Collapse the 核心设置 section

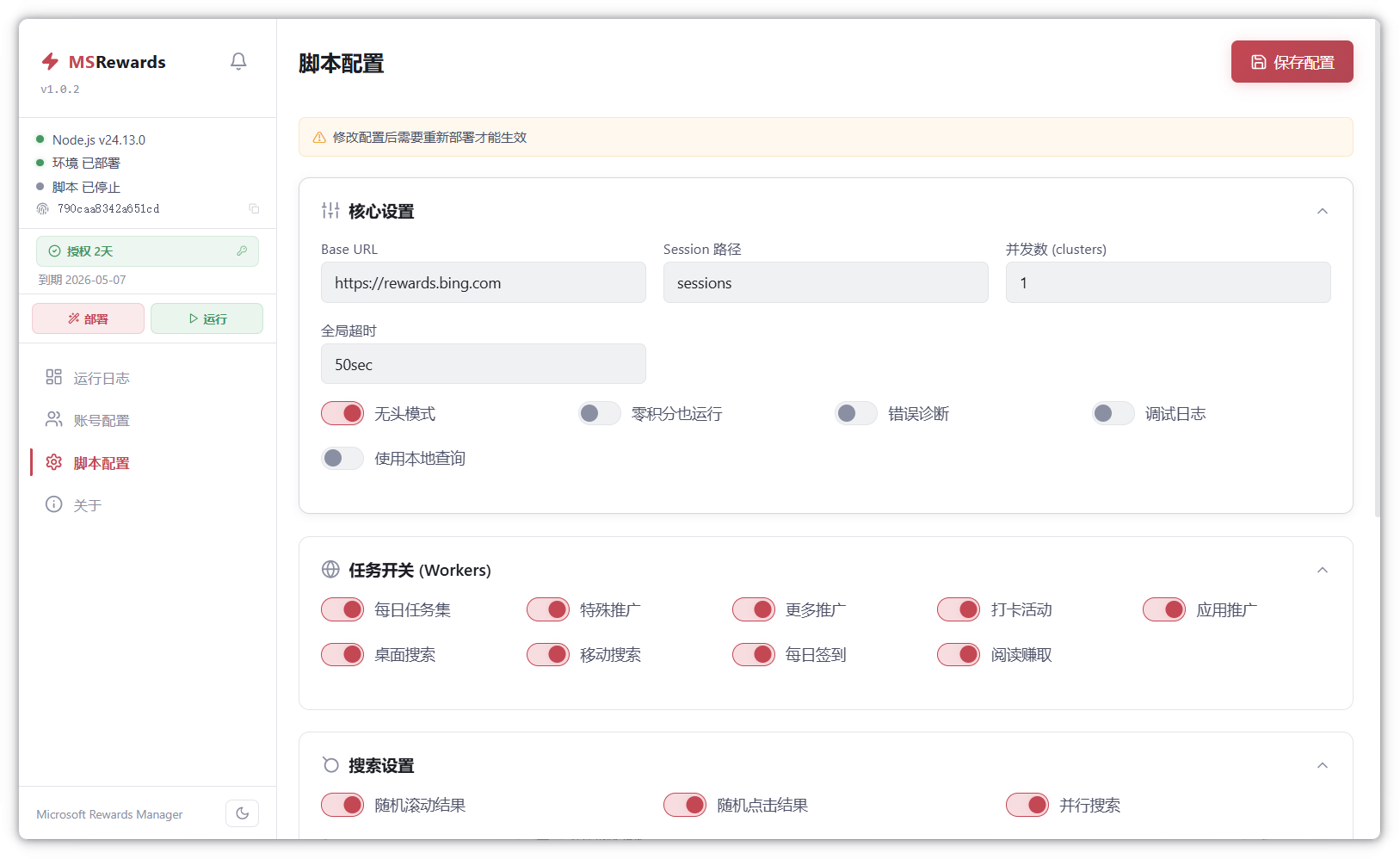click(1323, 211)
